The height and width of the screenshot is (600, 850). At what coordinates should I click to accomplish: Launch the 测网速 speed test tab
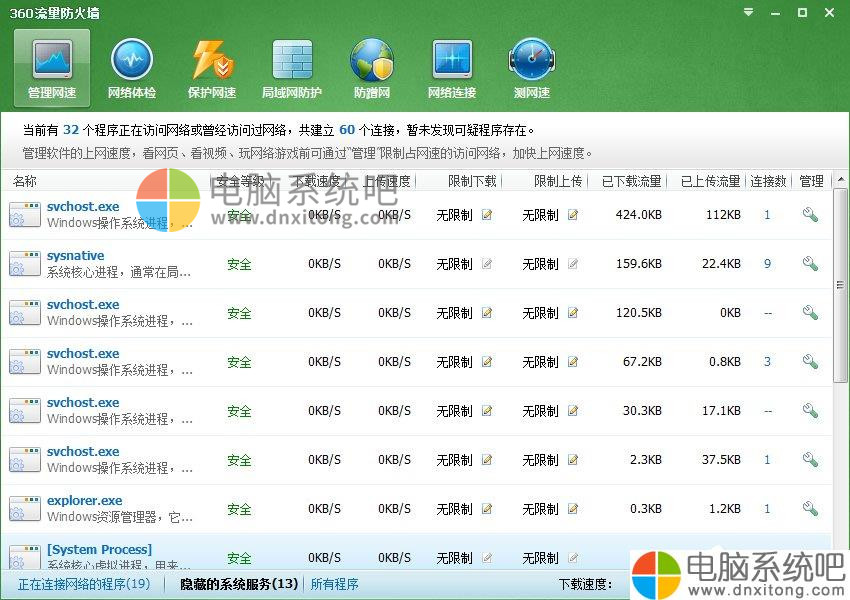(532, 68)
